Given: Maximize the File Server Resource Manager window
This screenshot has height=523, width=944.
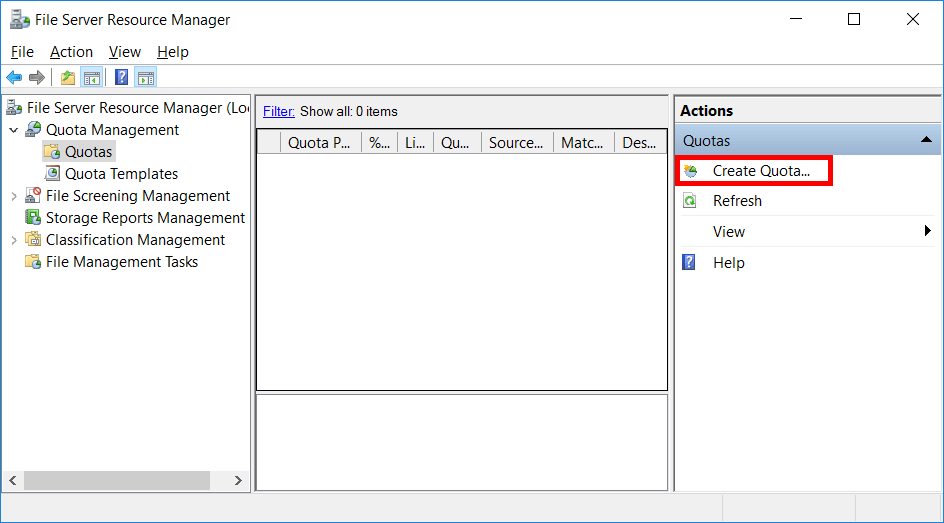Looking at the screenshot, I should coord(854,19).
